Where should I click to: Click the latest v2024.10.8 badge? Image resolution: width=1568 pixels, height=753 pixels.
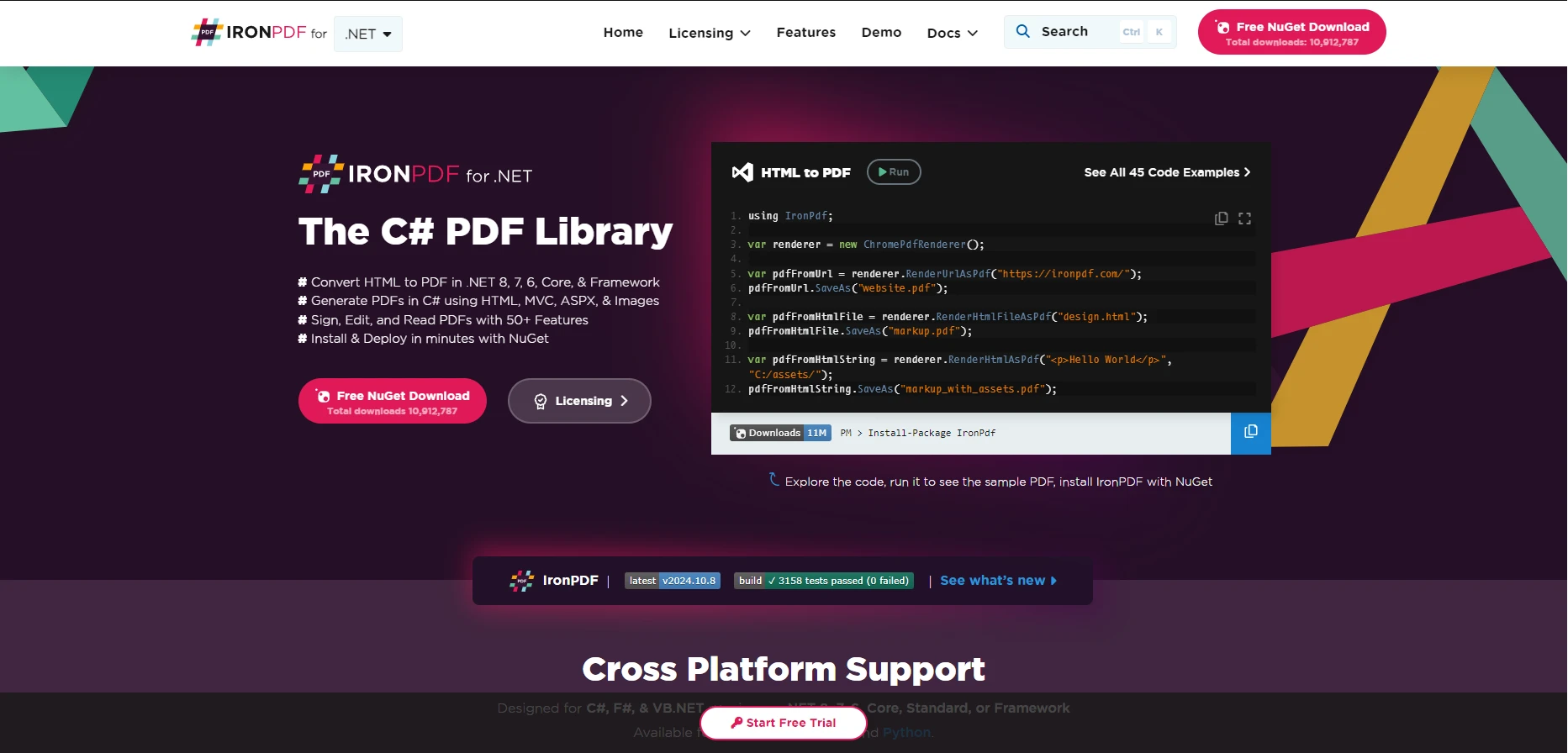tap(673, 581)
